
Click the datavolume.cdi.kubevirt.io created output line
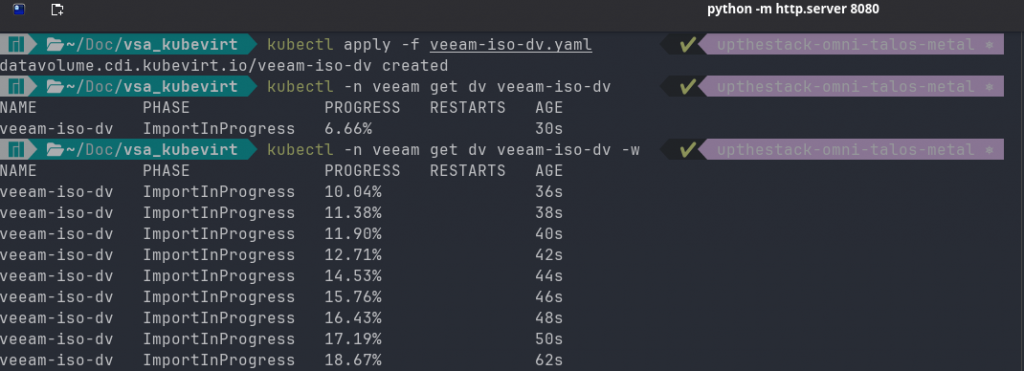[x=224, y=66]
